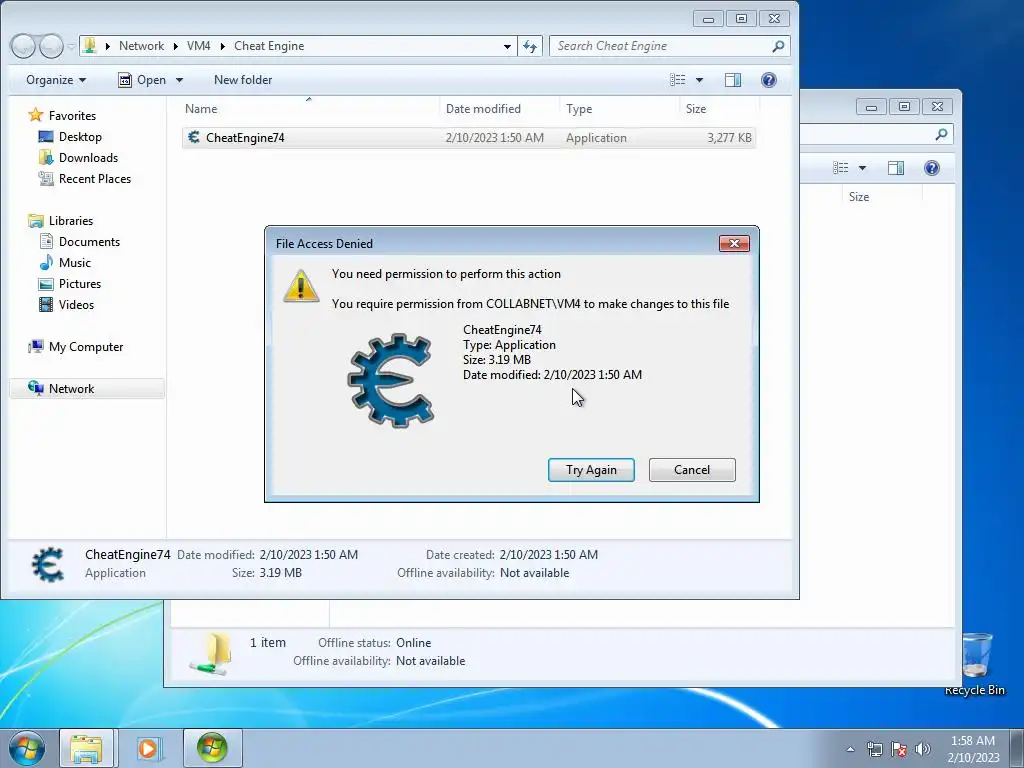Open the Recycle Bin desktop icon
Viewport: 1024px width, 768px height.
coord(975,664)
